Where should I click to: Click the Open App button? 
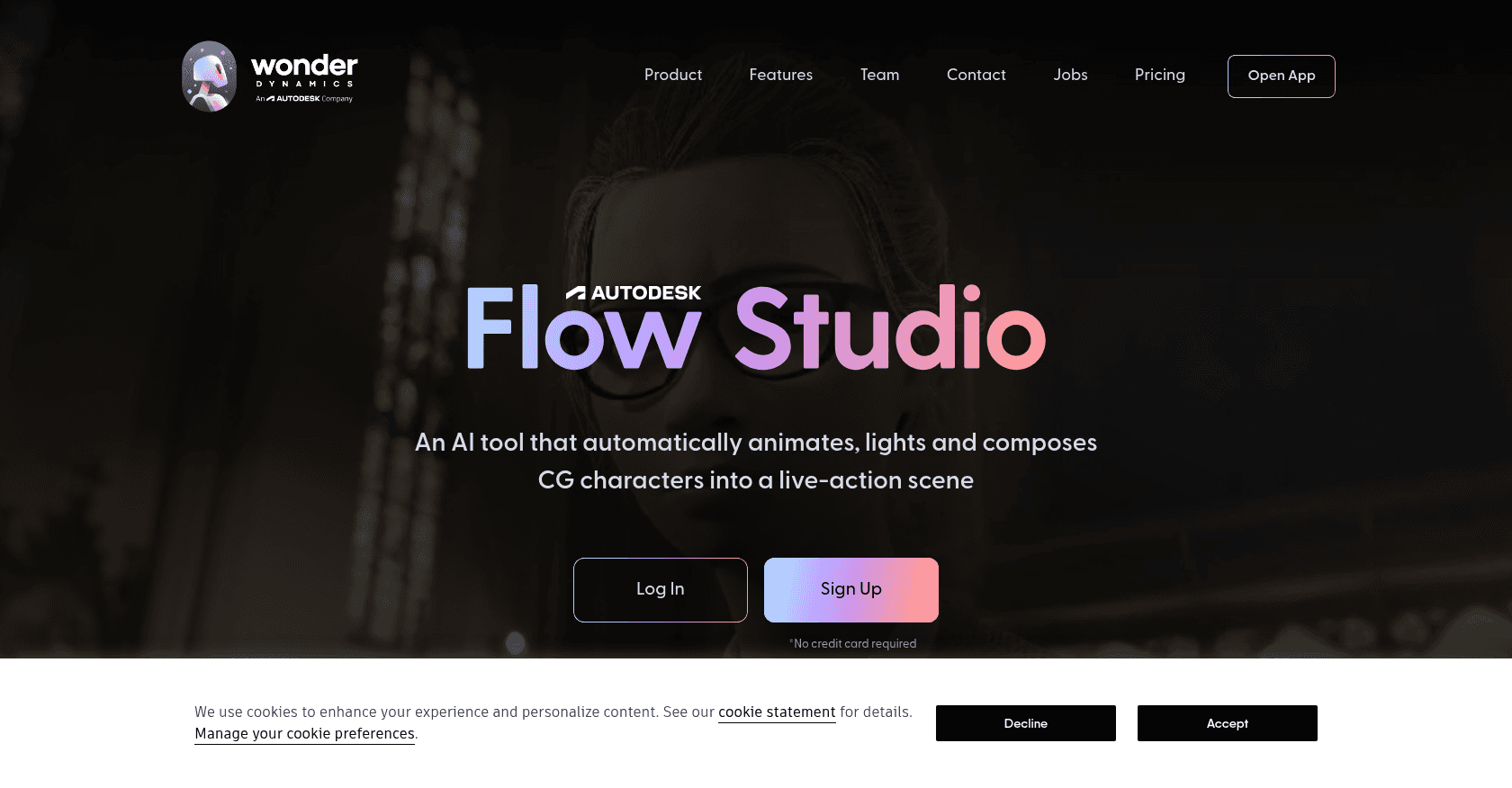coord(1282,76)
